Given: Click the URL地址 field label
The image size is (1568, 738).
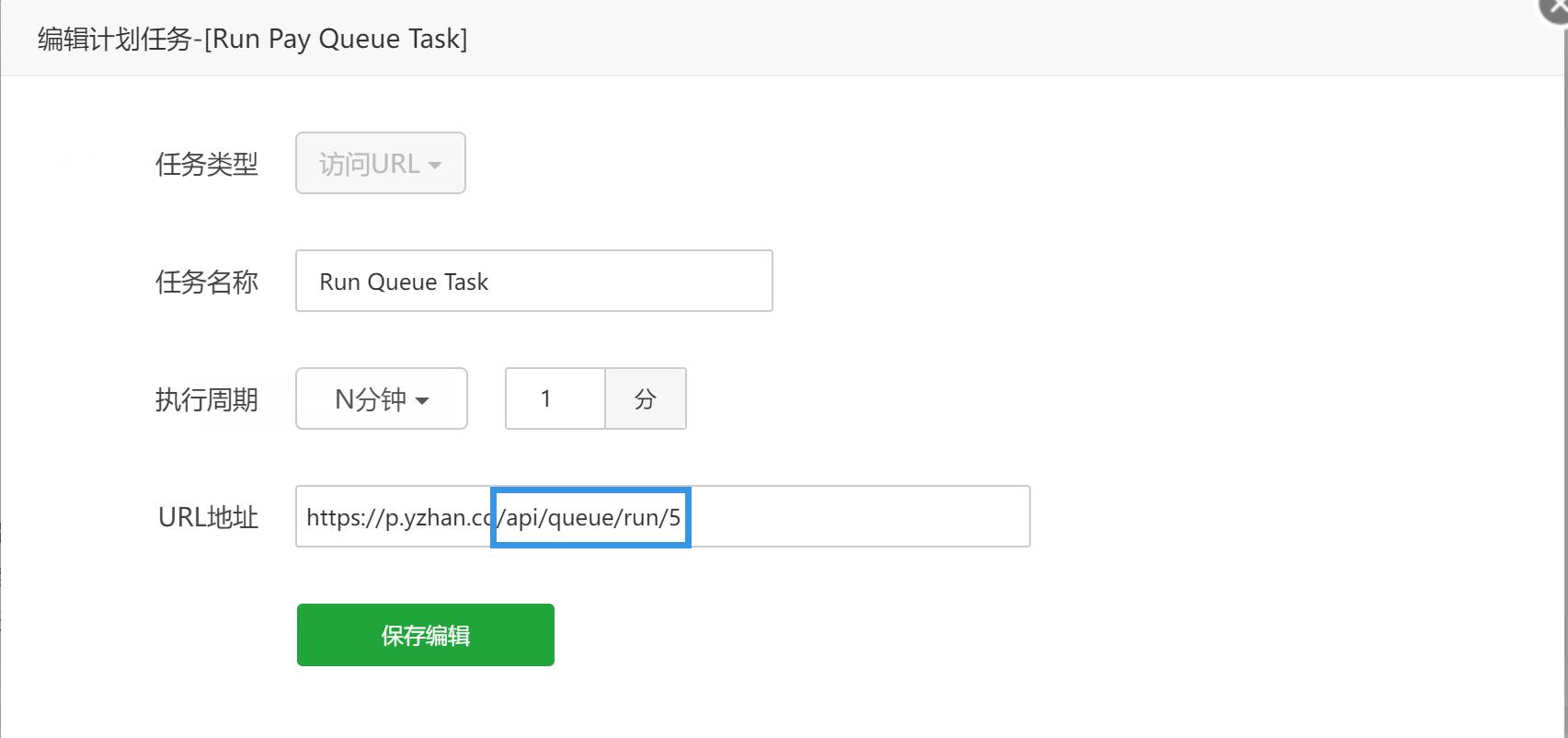Looking at the screenshot, I should [x=206, y=516].
